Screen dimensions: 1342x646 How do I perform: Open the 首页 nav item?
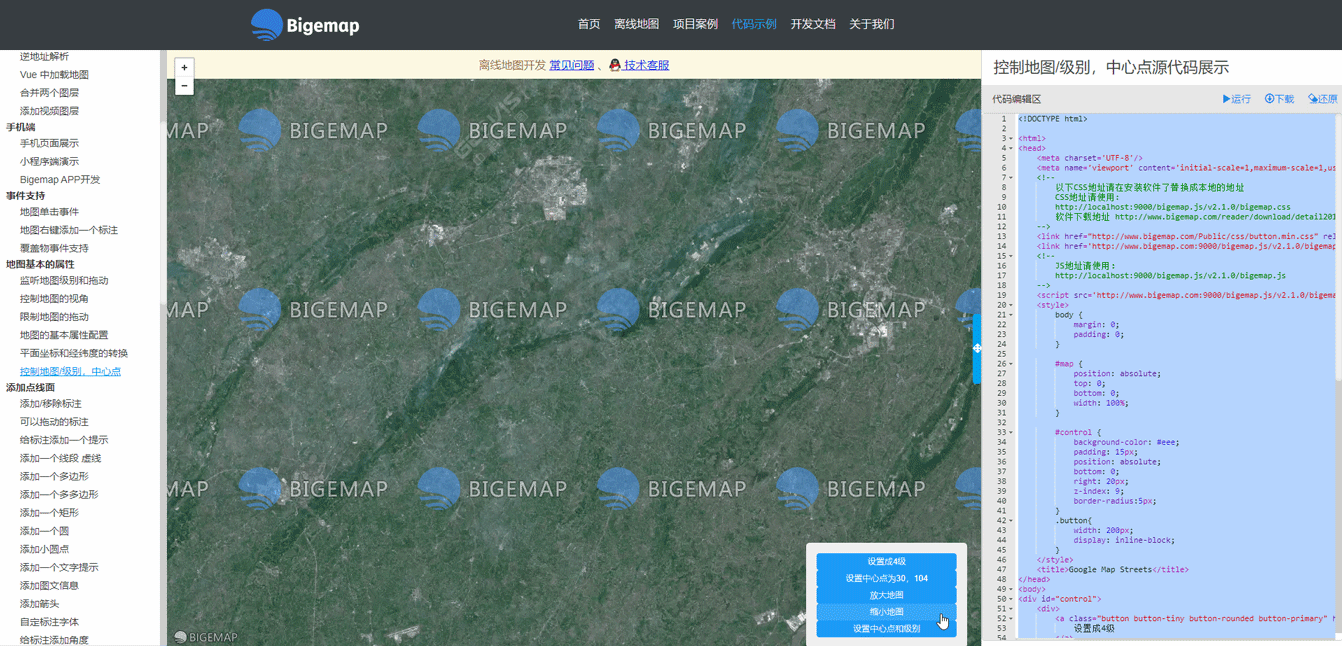[589, 24]
